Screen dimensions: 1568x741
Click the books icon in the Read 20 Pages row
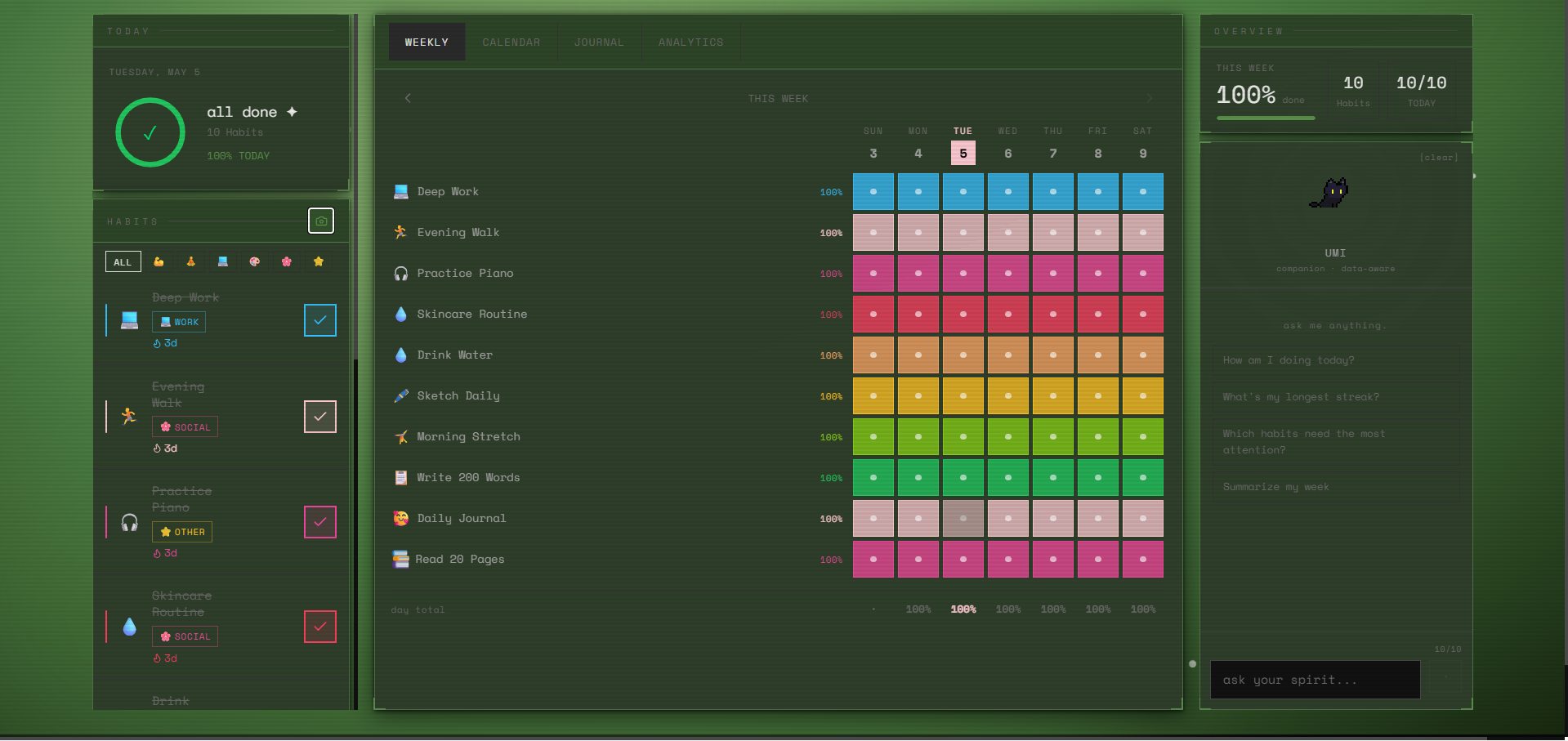(400, 559)
